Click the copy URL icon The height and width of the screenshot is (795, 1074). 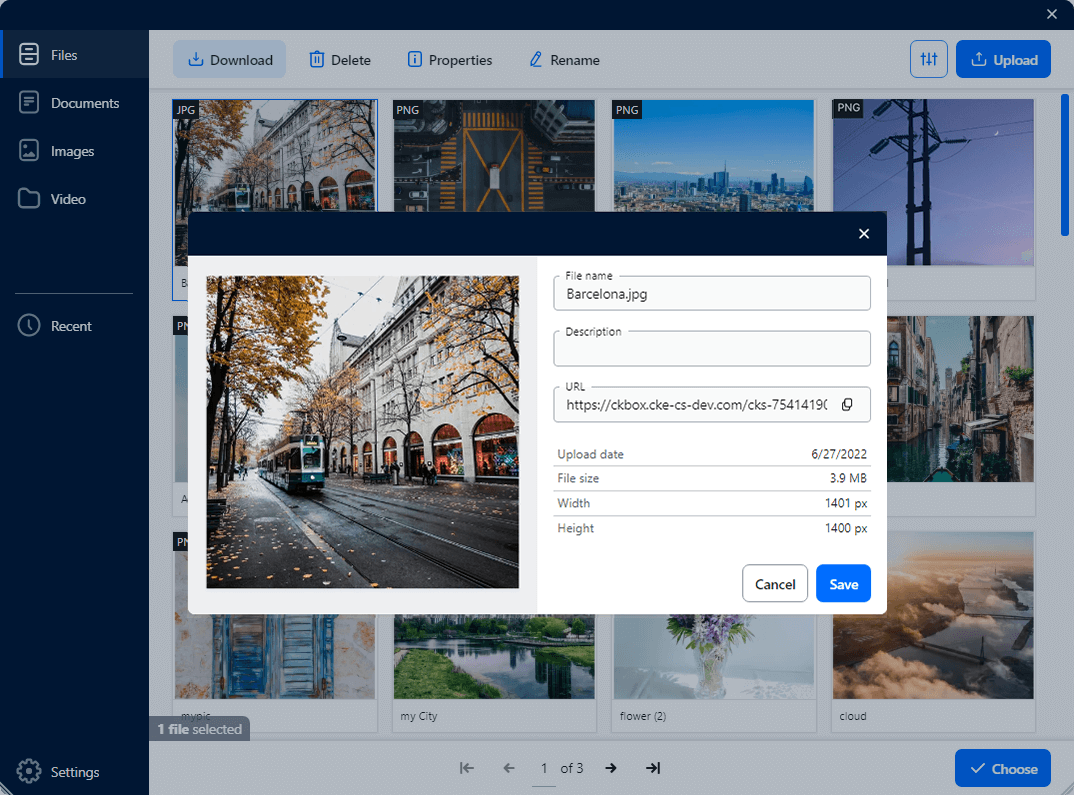click(847, 405)
